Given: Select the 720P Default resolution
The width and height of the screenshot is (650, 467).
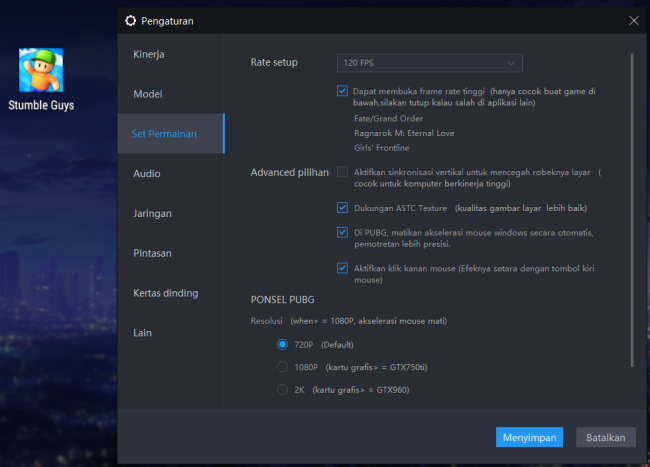Looking at the screenshot, I should [282, 345].
